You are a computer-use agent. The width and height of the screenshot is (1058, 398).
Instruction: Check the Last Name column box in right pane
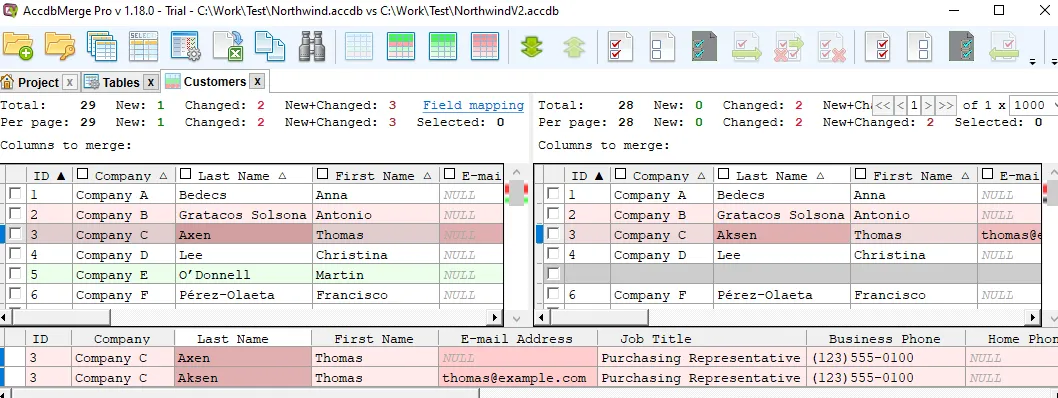click(x=723, y=174)
